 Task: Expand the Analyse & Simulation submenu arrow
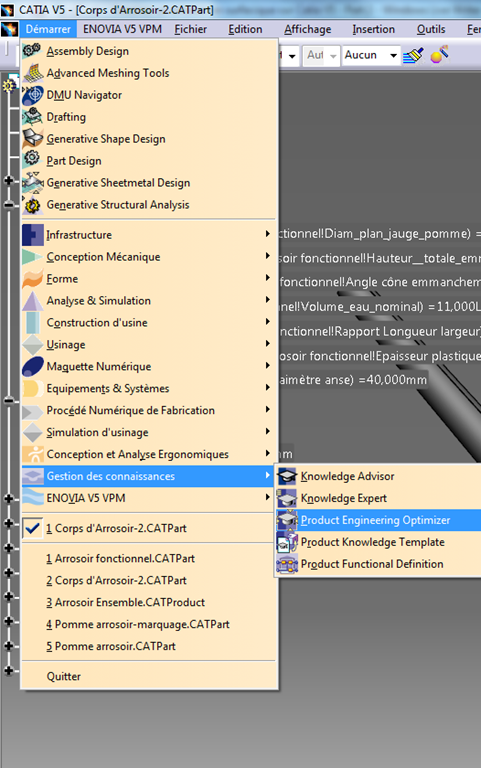[267, 299]
